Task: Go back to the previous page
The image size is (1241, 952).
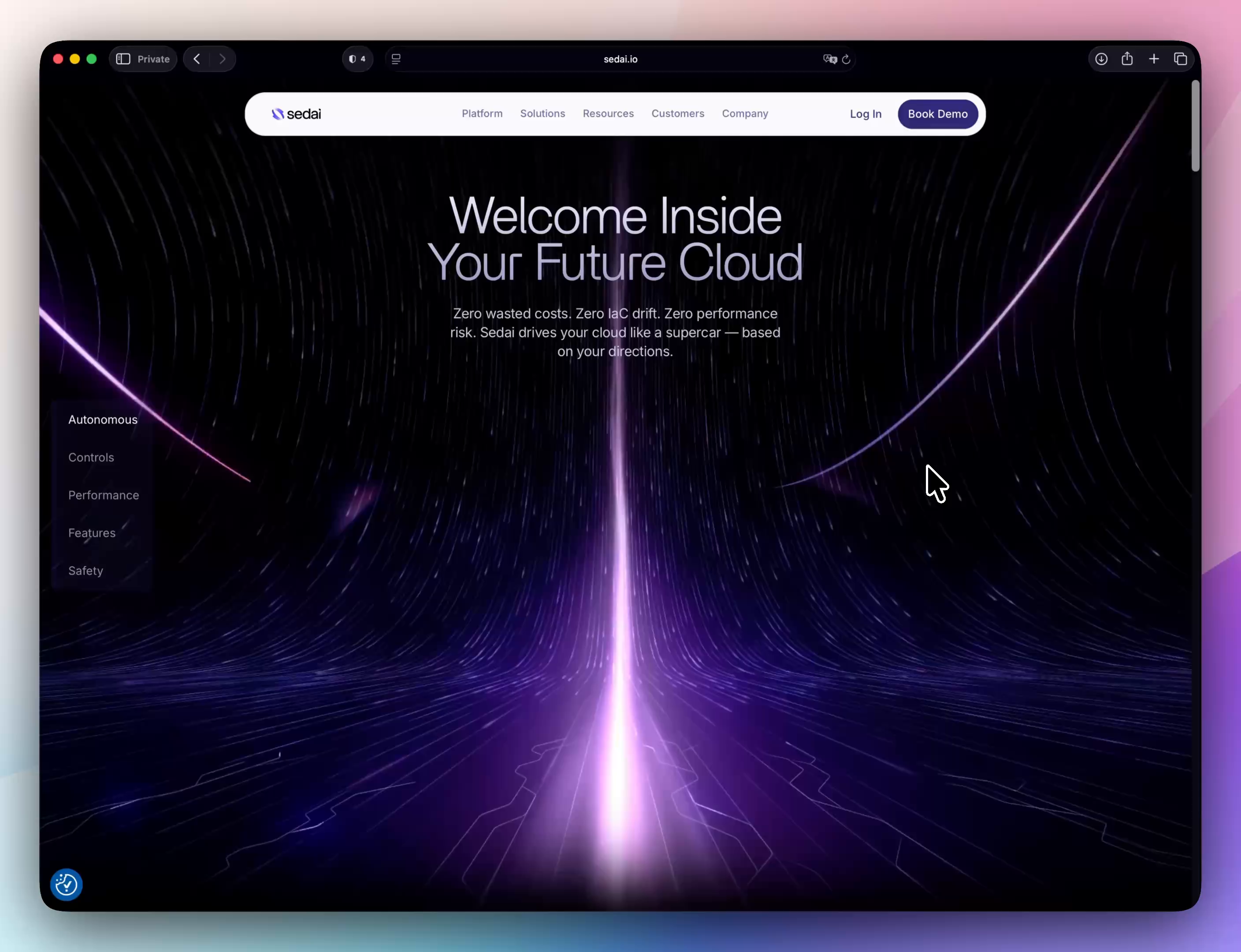Action: [x=197, y=59]
